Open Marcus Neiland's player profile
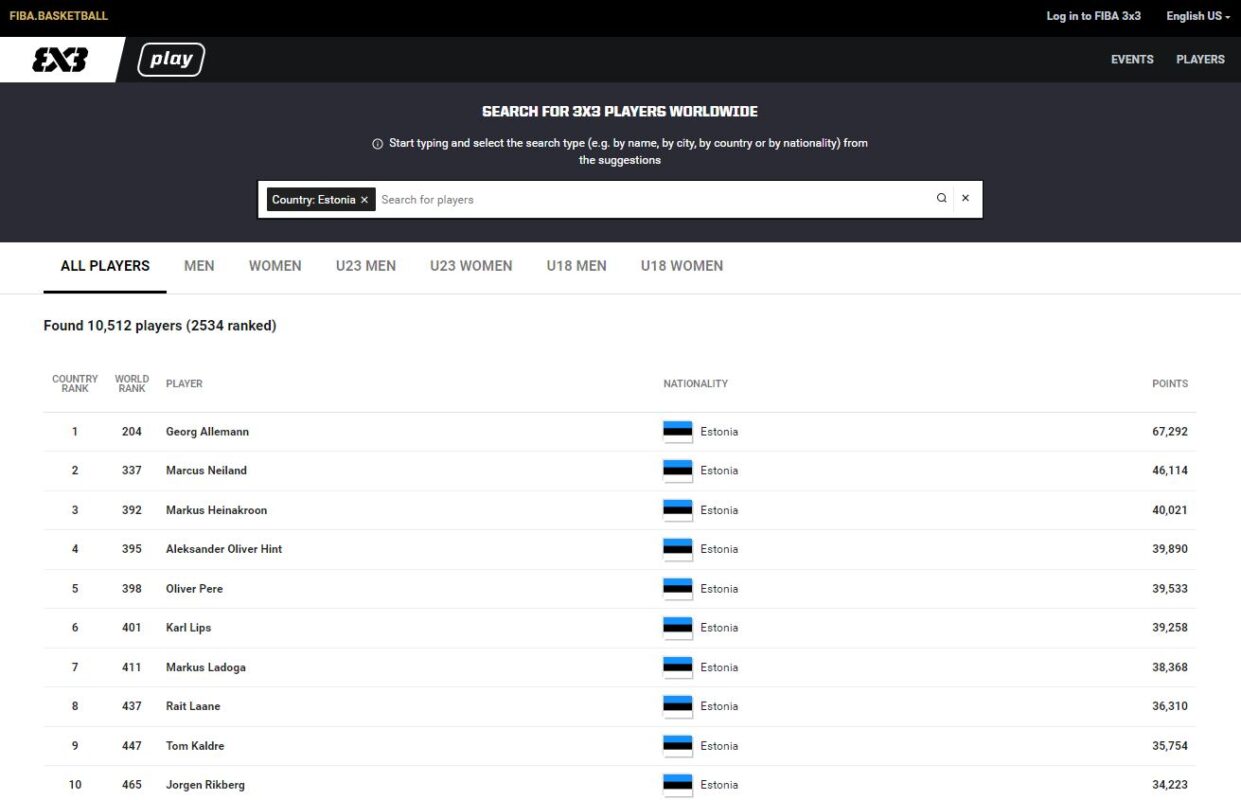Image resolution: width=1241 pixels, height=800 pixels. click(206, 471)
